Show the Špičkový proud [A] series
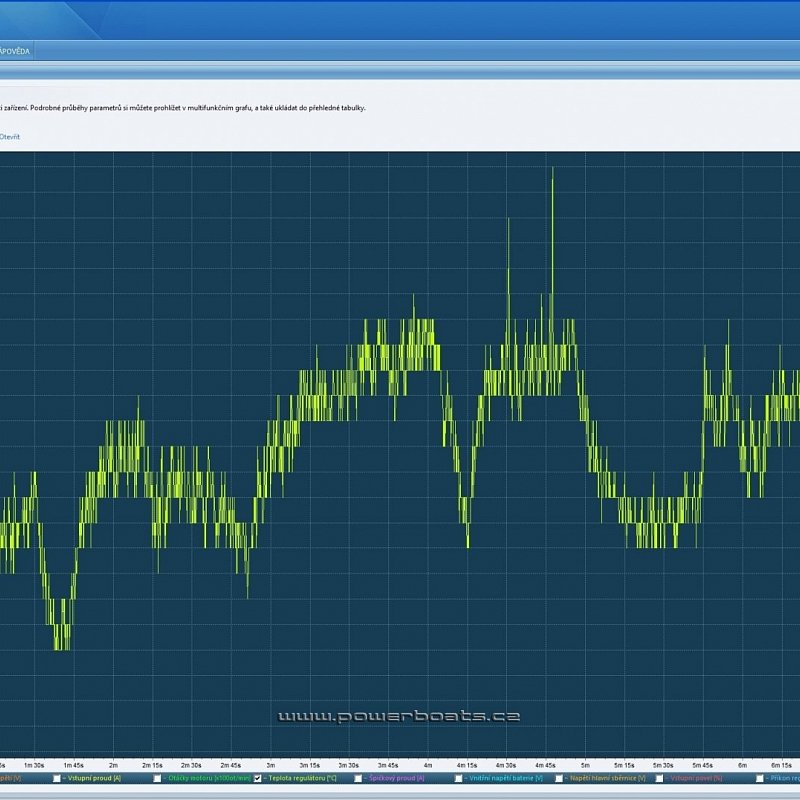 (358, 778)
